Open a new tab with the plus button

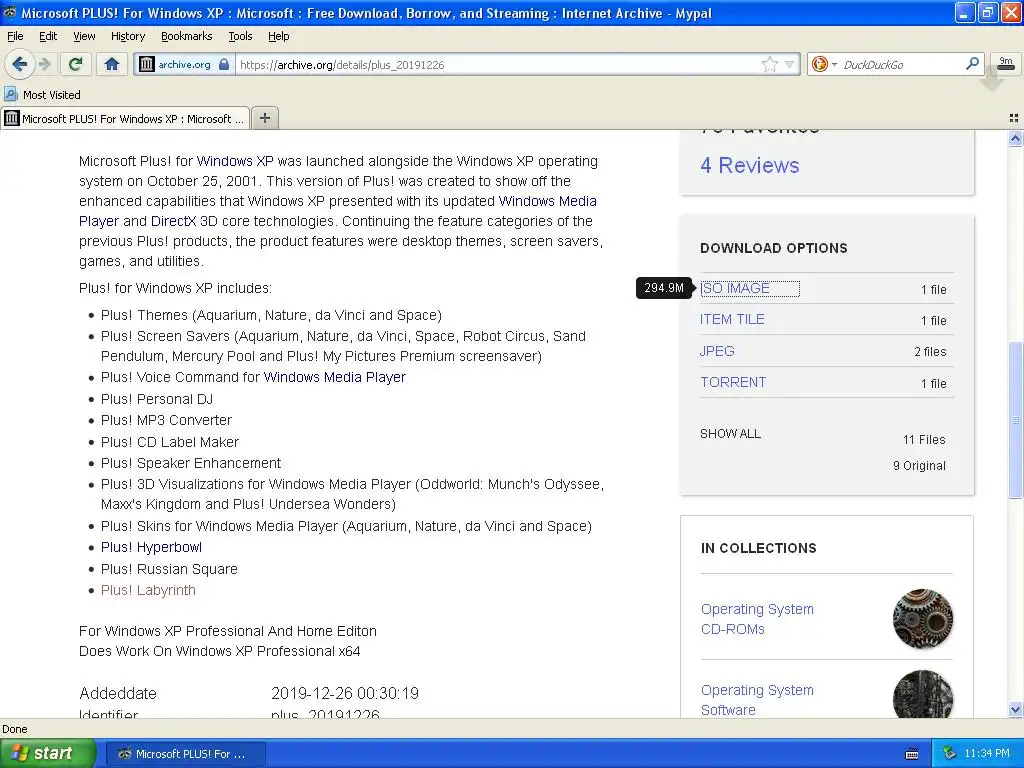[x=264, y=118]
